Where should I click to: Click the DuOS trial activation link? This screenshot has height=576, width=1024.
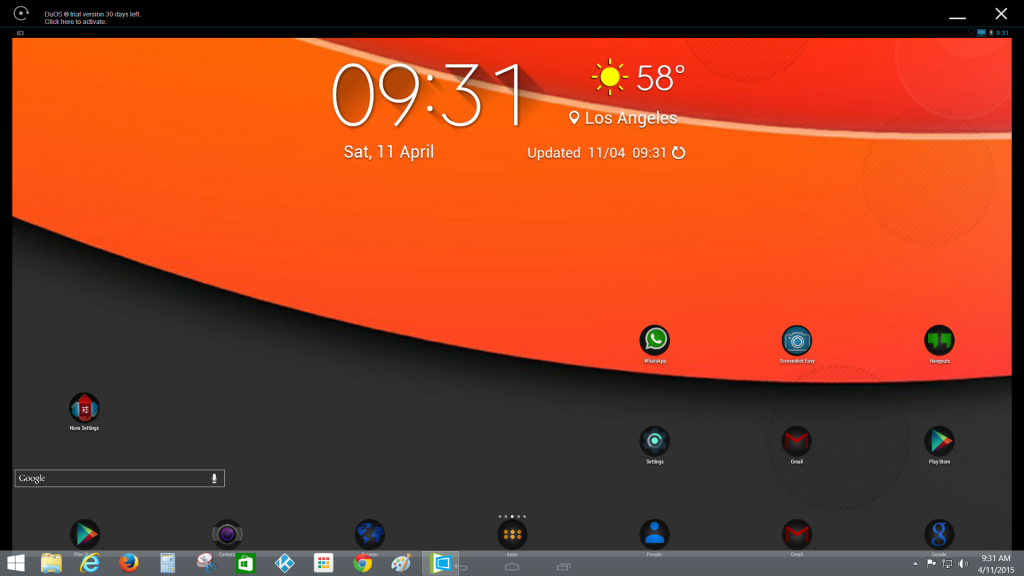point(75,21)
